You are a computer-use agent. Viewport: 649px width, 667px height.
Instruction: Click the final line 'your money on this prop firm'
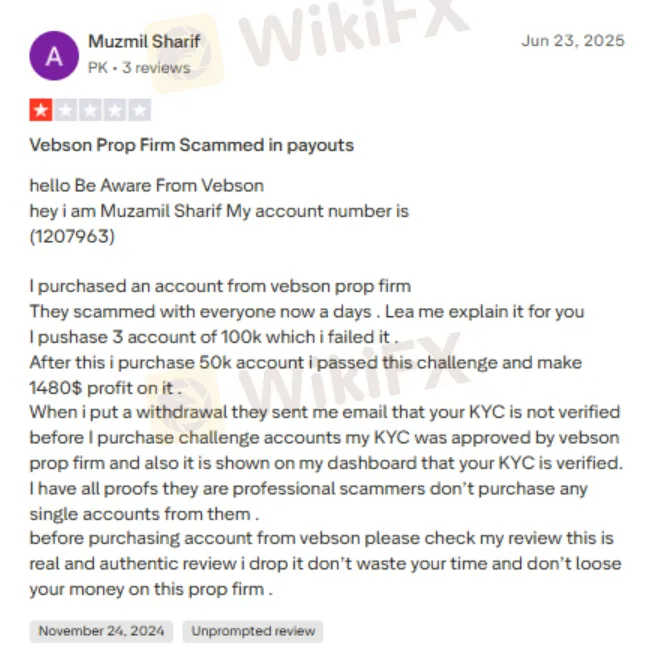coord(151,590)
